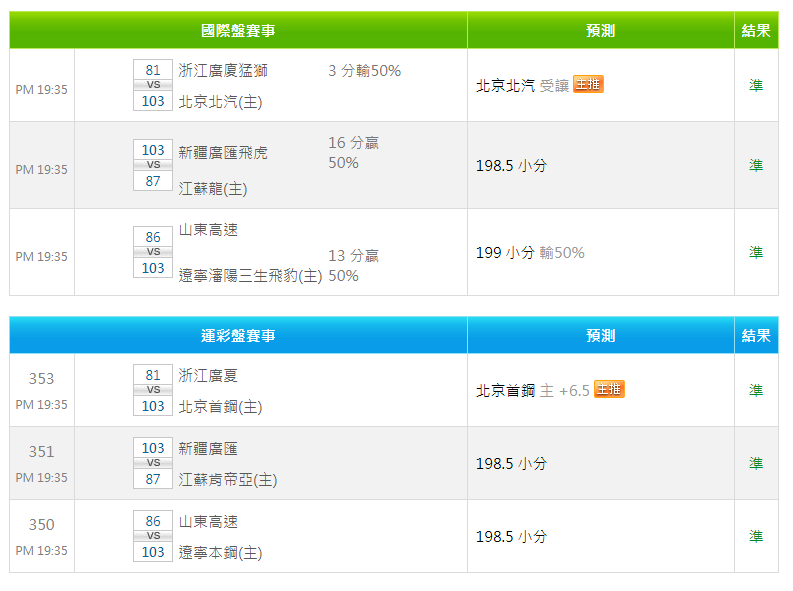Click score 87 next to 江蘇龍(主)

coord(153,180)
